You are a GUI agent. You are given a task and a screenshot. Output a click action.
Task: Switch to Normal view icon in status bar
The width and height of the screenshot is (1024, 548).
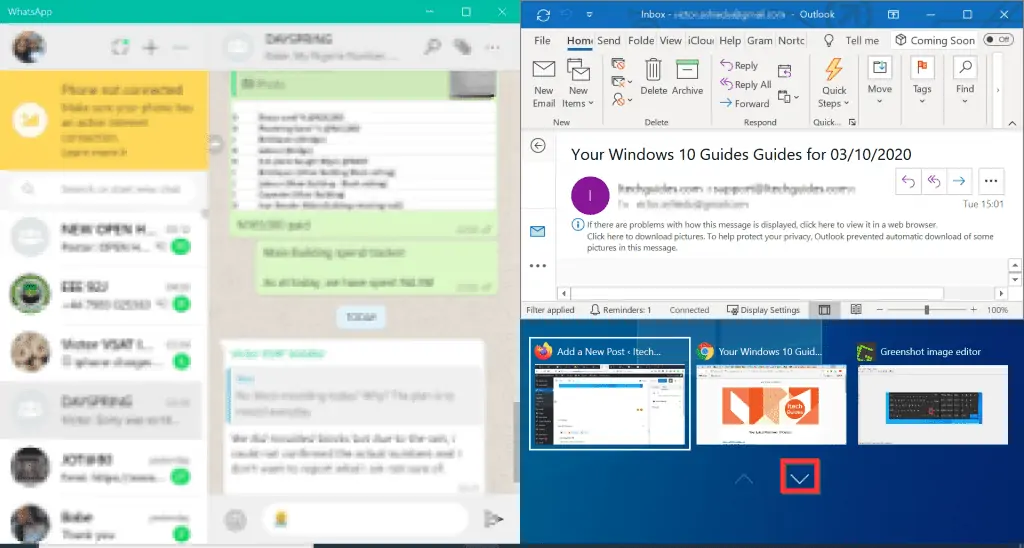pos(824,310)
